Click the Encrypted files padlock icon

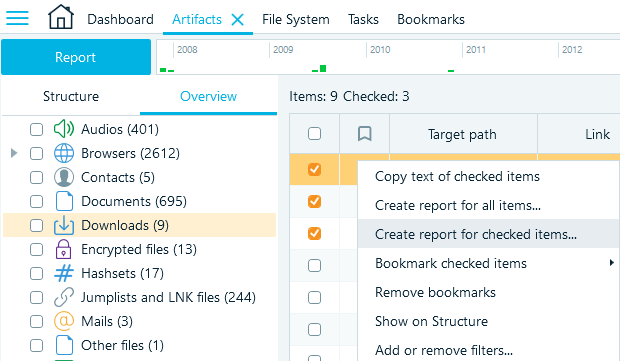64,249
